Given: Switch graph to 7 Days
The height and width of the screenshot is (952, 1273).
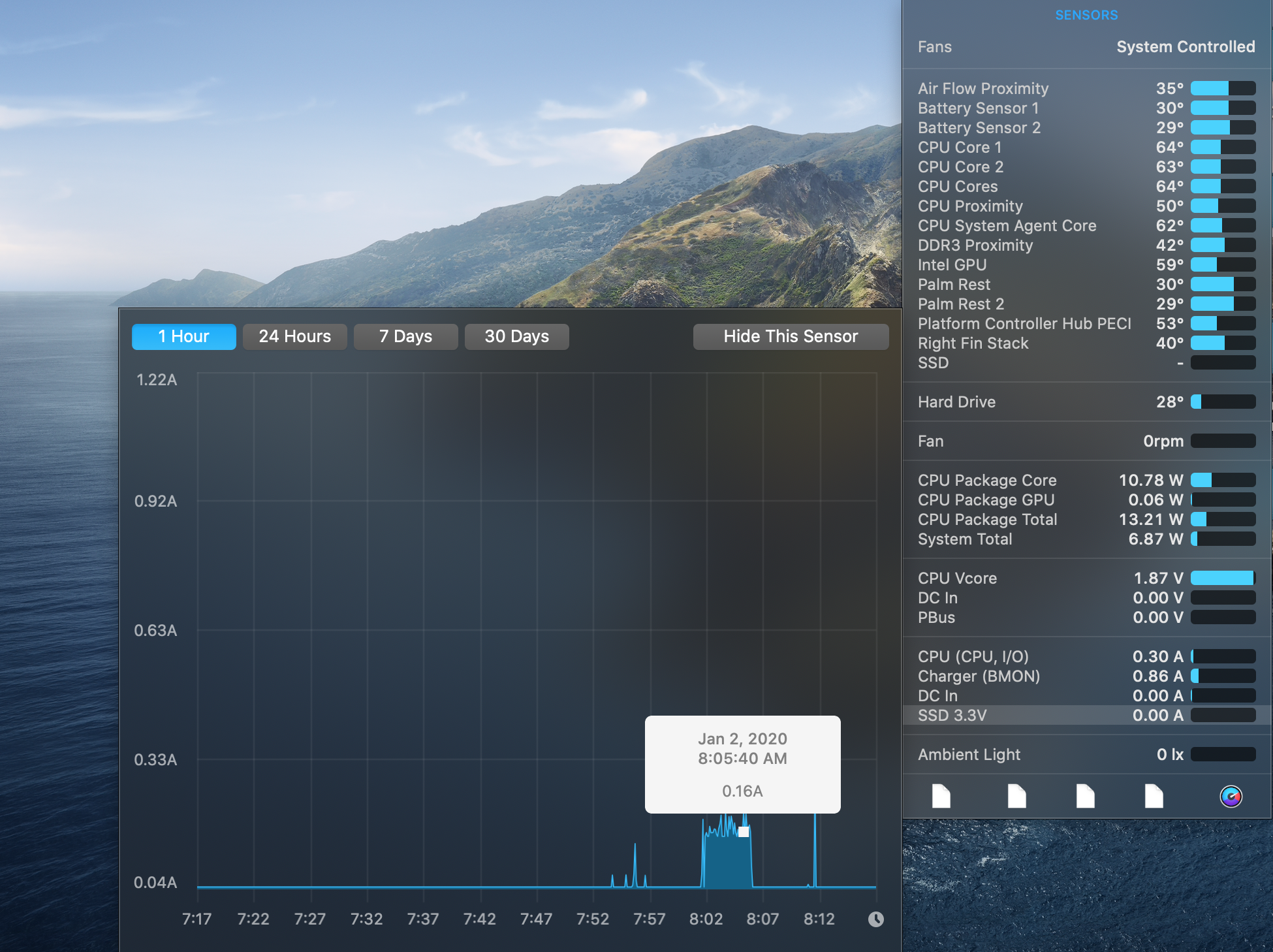Looking at the screenshot, I should (x=405, y=336).
